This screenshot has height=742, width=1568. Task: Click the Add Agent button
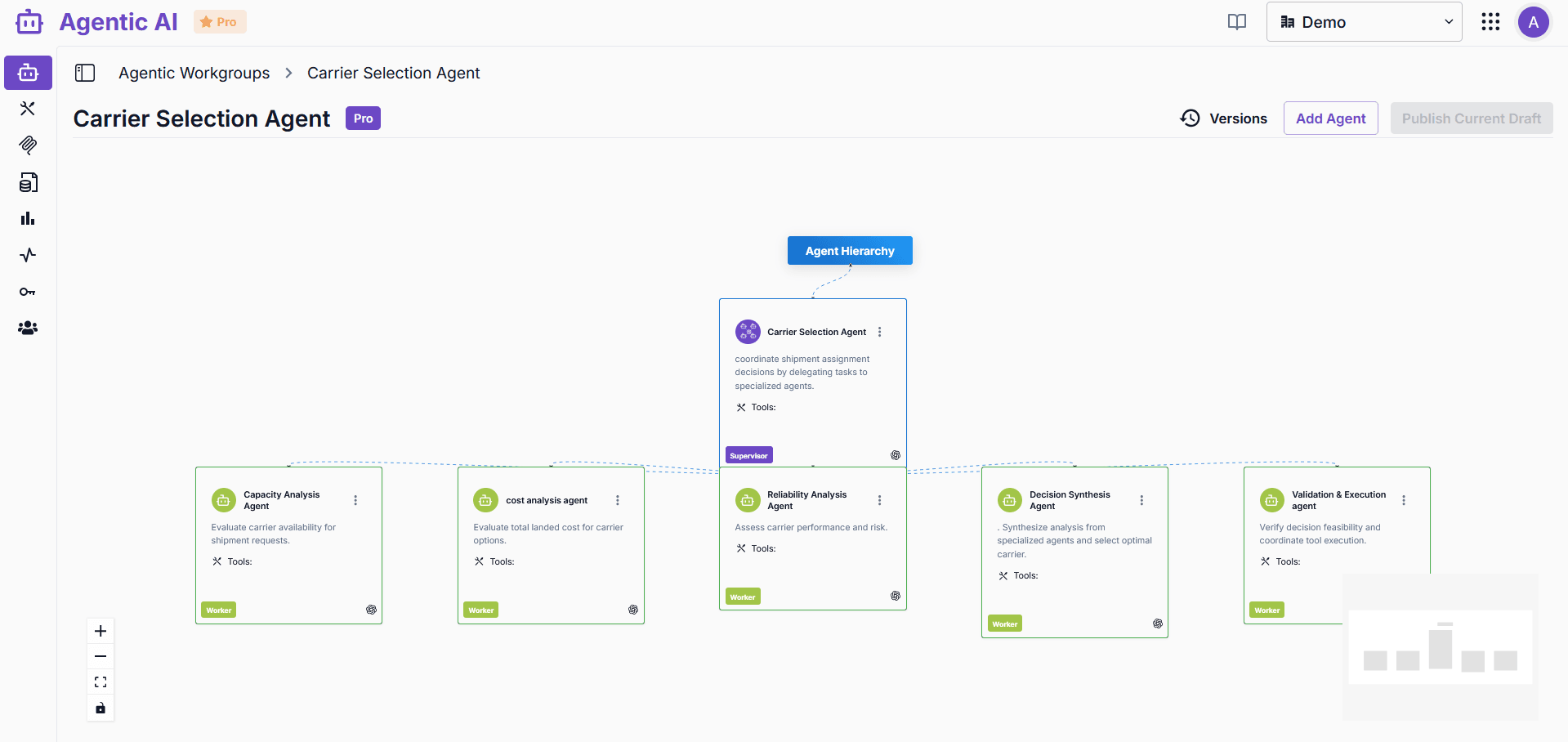1330,118
